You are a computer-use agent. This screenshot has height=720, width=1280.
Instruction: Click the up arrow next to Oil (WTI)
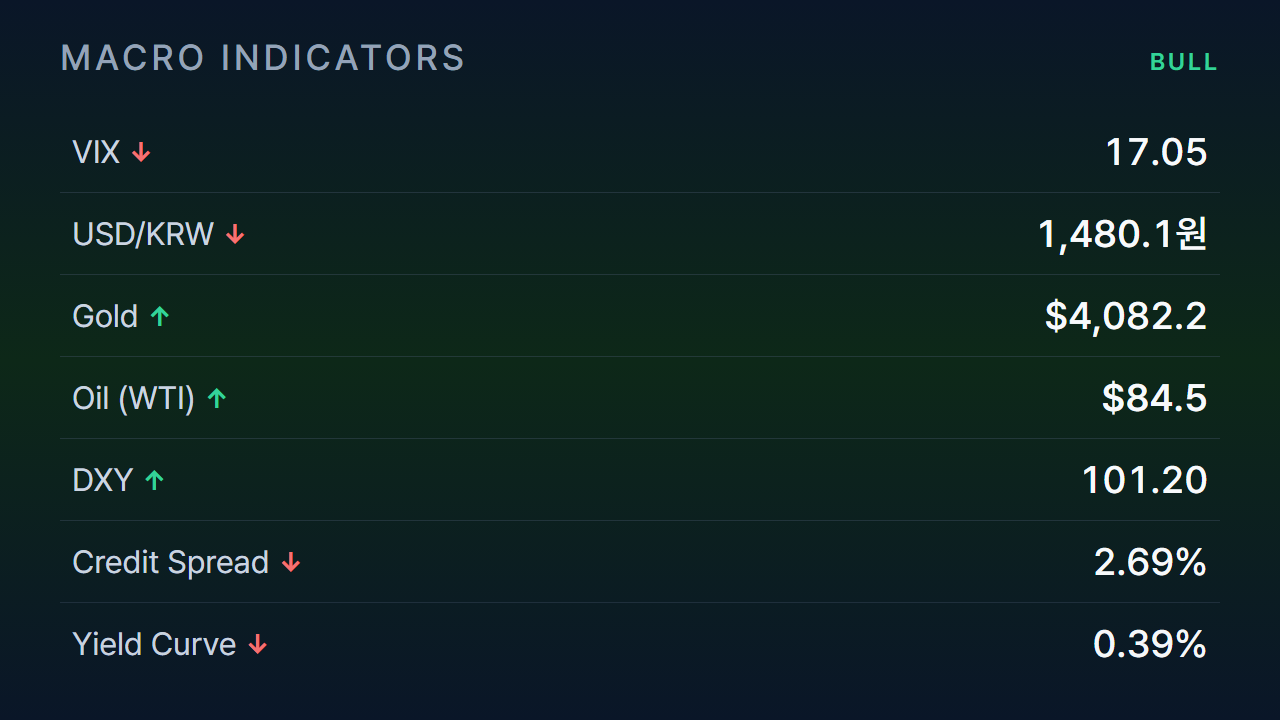tap(217, 398)
